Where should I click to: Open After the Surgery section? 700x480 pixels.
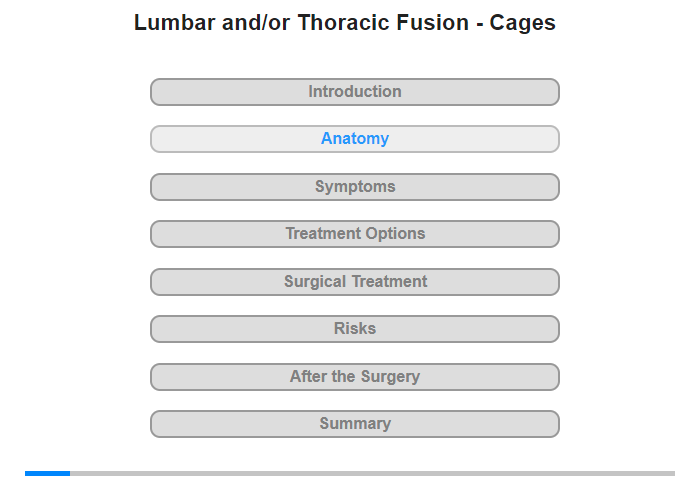point(354,377)
